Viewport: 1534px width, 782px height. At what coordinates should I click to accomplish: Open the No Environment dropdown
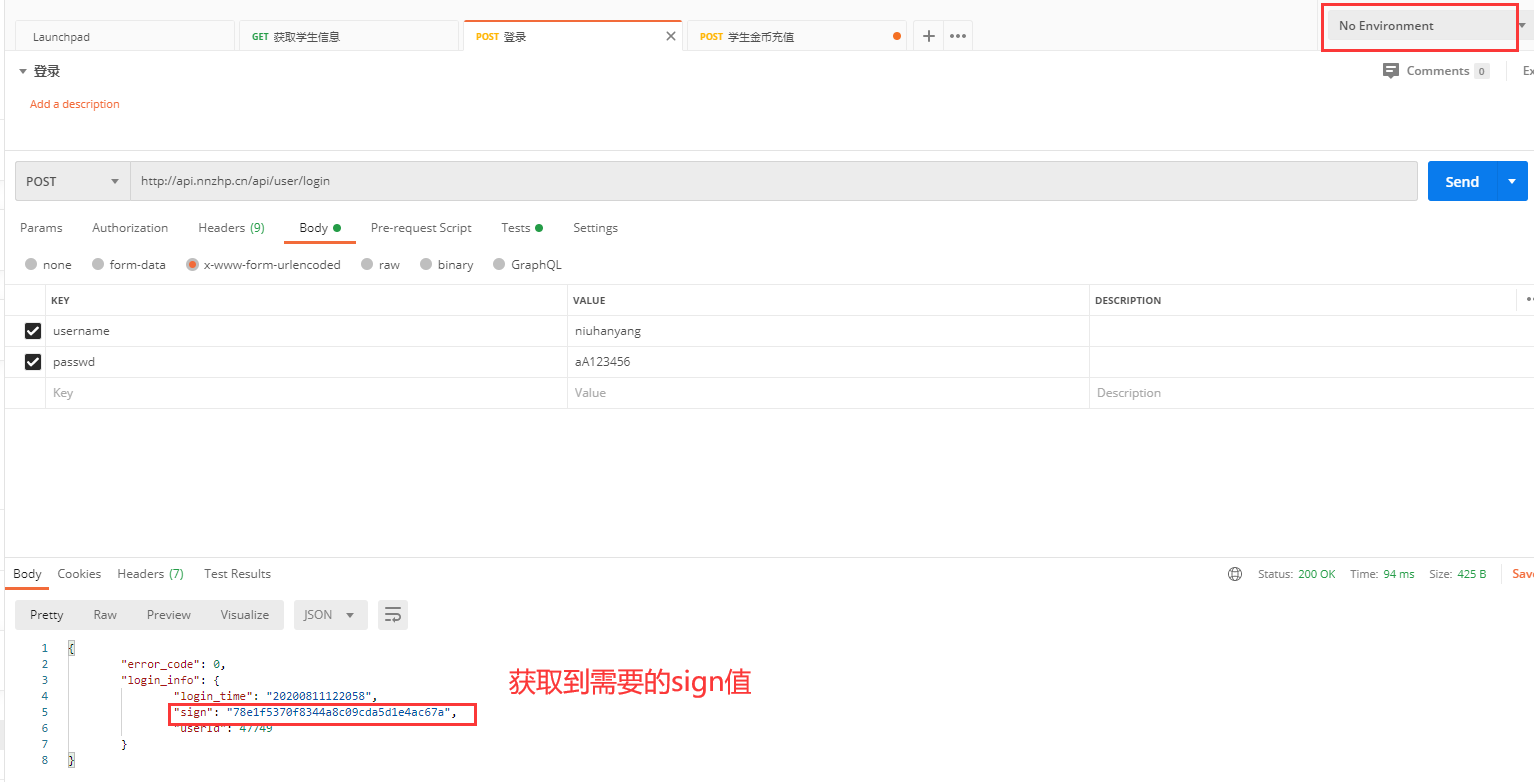coord(1418,24)
